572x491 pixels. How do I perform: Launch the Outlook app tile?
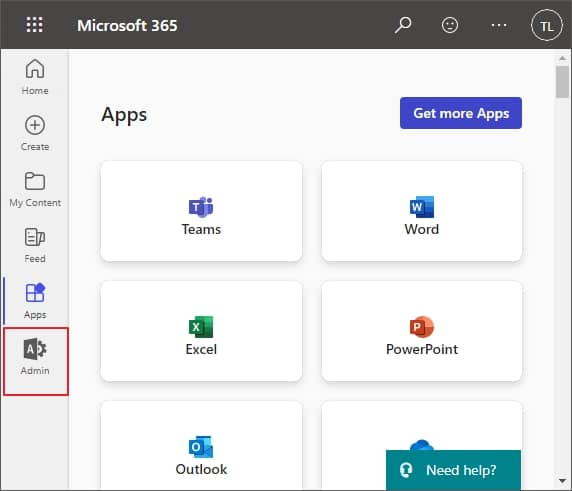point(201,445)
